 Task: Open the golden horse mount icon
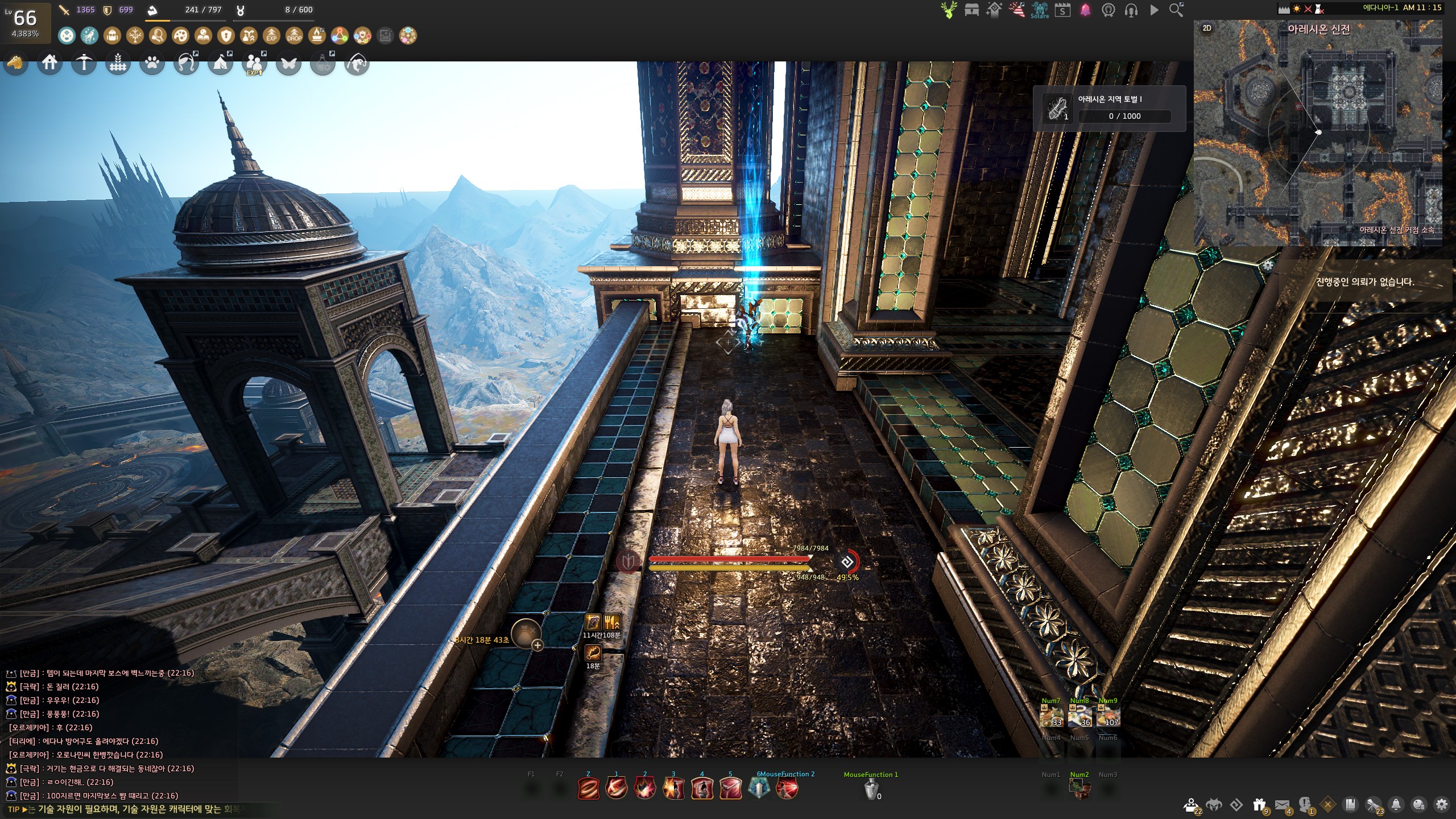[x=16, y=63]
